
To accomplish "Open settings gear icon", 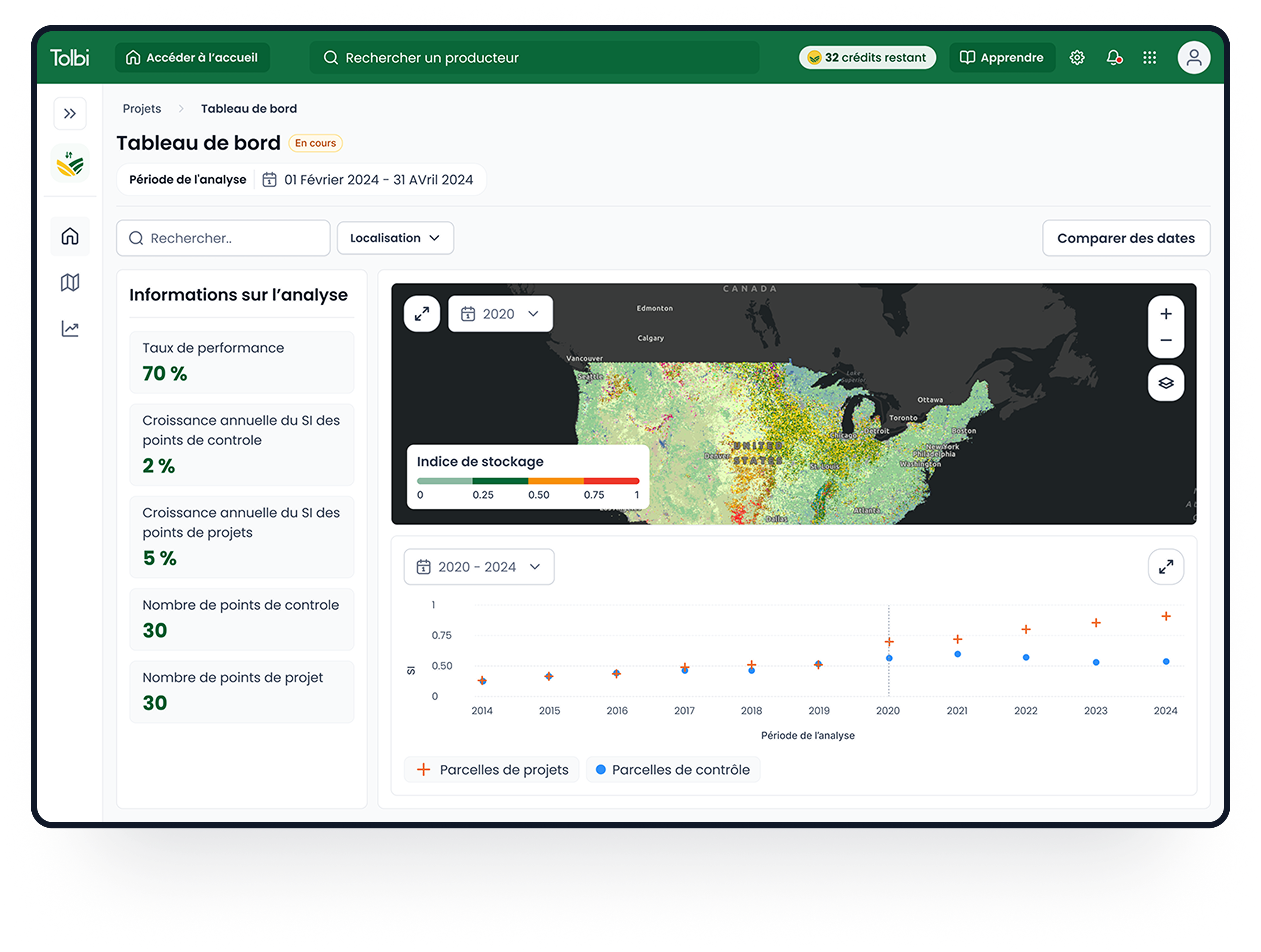I will [x=1077, y=58].
